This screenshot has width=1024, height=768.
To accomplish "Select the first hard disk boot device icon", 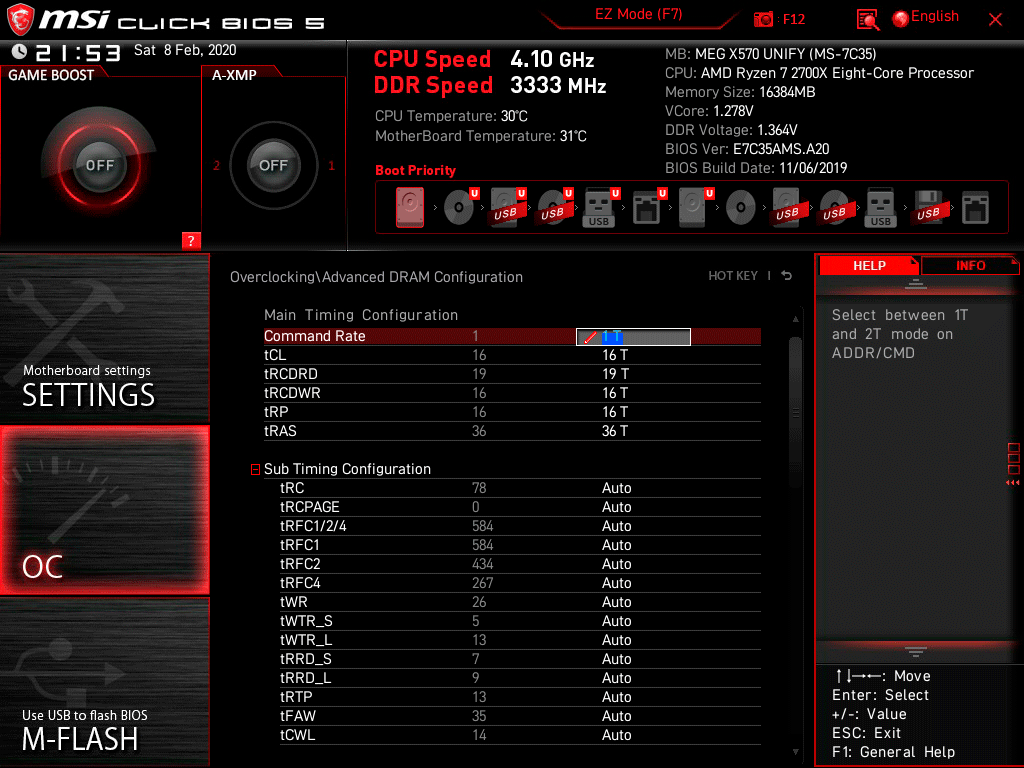I will pos(409,208).
